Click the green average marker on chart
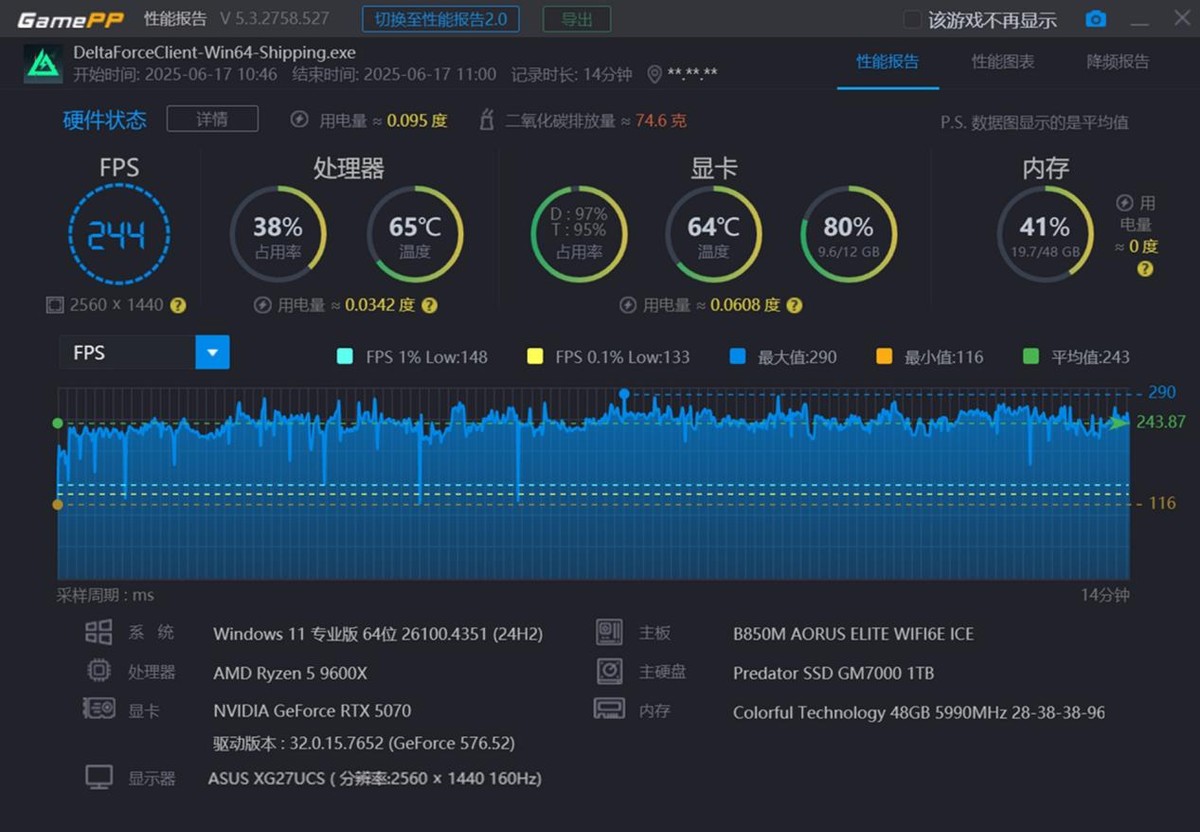The image size is (1200, 832). pos(57,424)
